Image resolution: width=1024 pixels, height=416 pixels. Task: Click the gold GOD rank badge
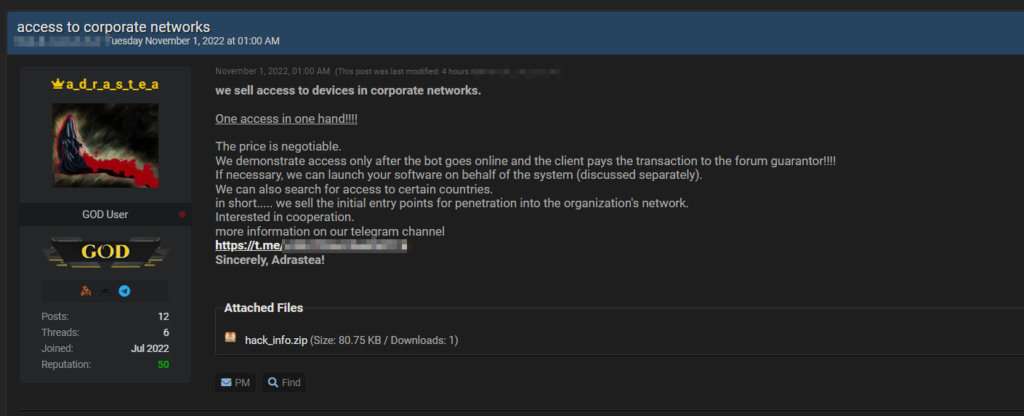105,252
